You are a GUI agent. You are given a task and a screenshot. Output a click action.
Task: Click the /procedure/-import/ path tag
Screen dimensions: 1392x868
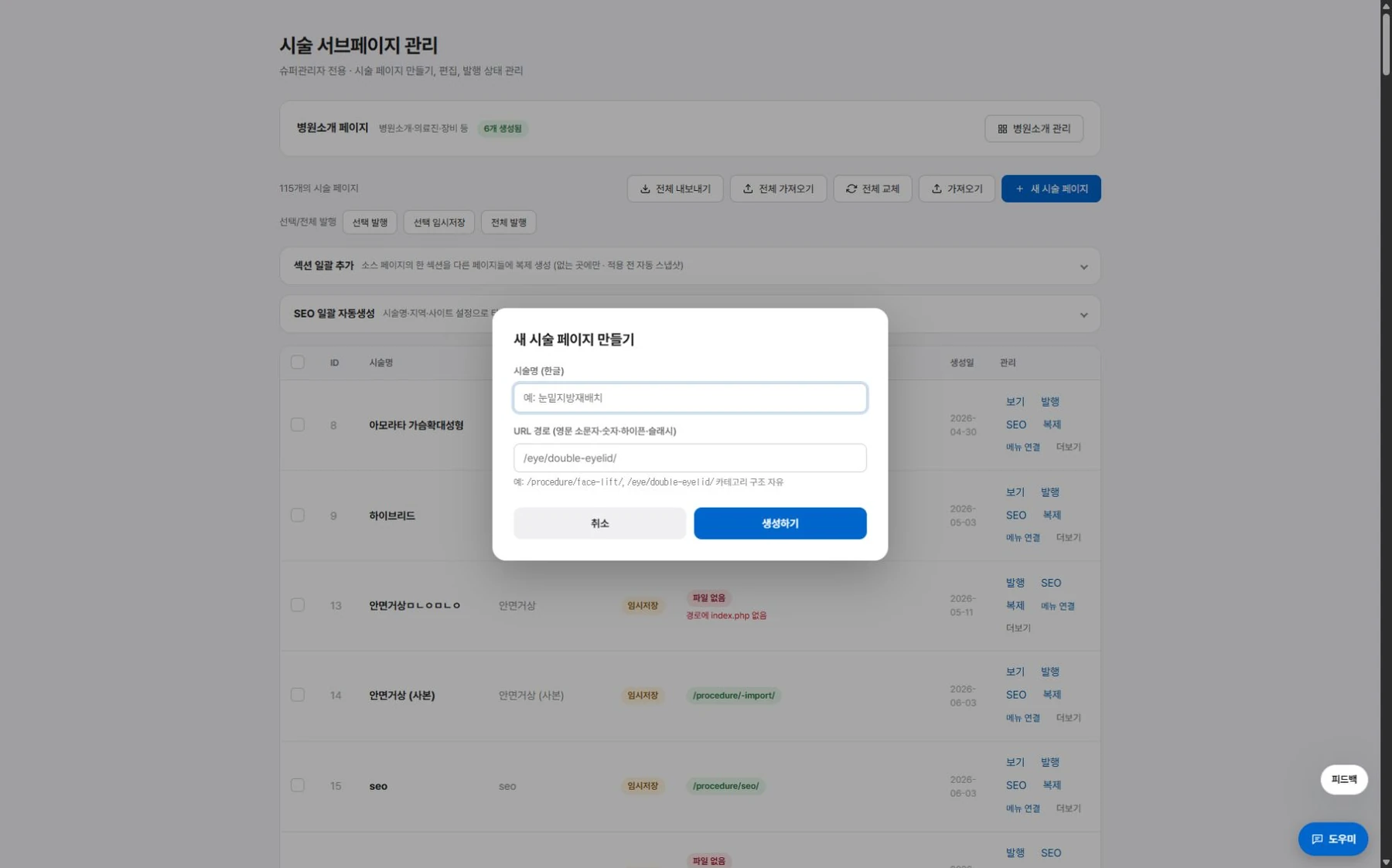pyautogui.click(x=733, y=695)
